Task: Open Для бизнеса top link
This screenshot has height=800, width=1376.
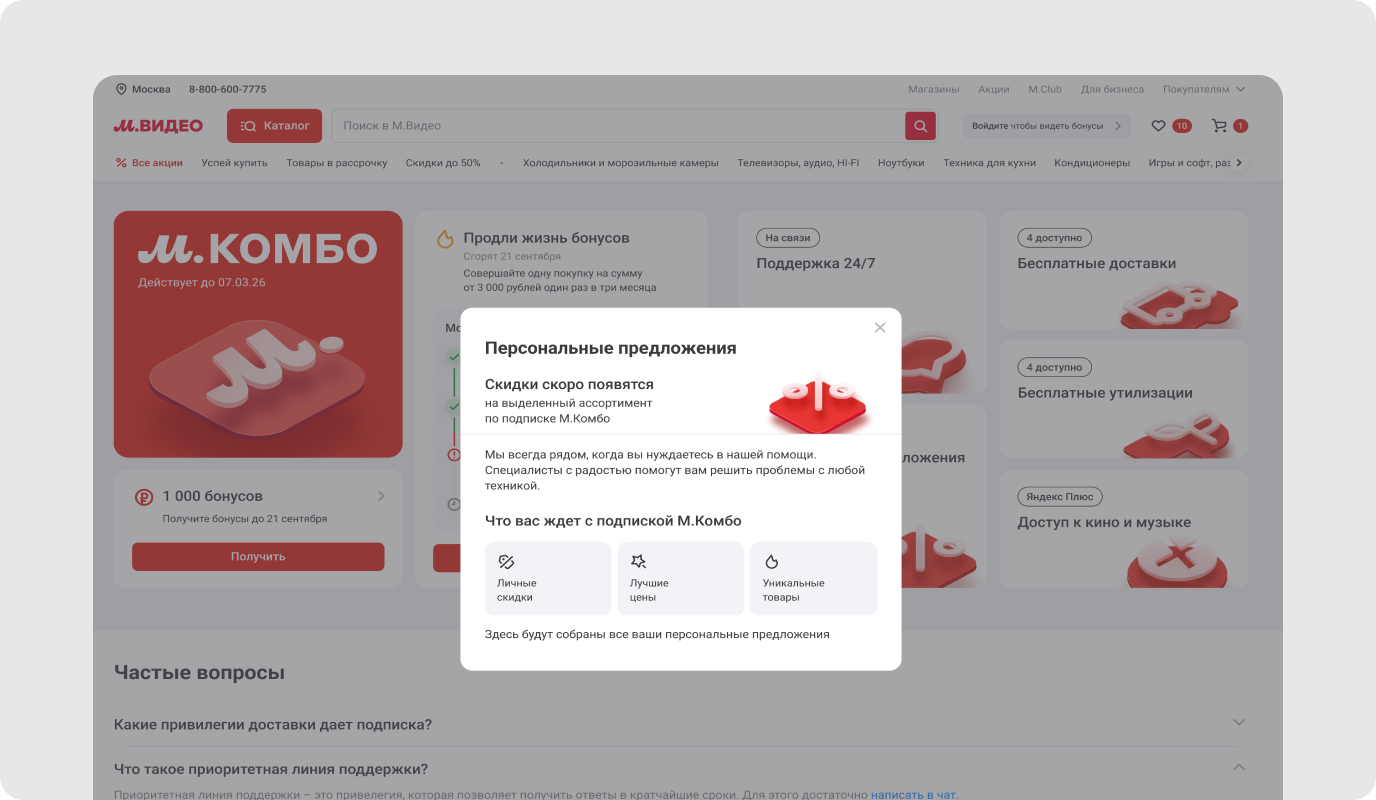Action: click(x=1112, y=89)
